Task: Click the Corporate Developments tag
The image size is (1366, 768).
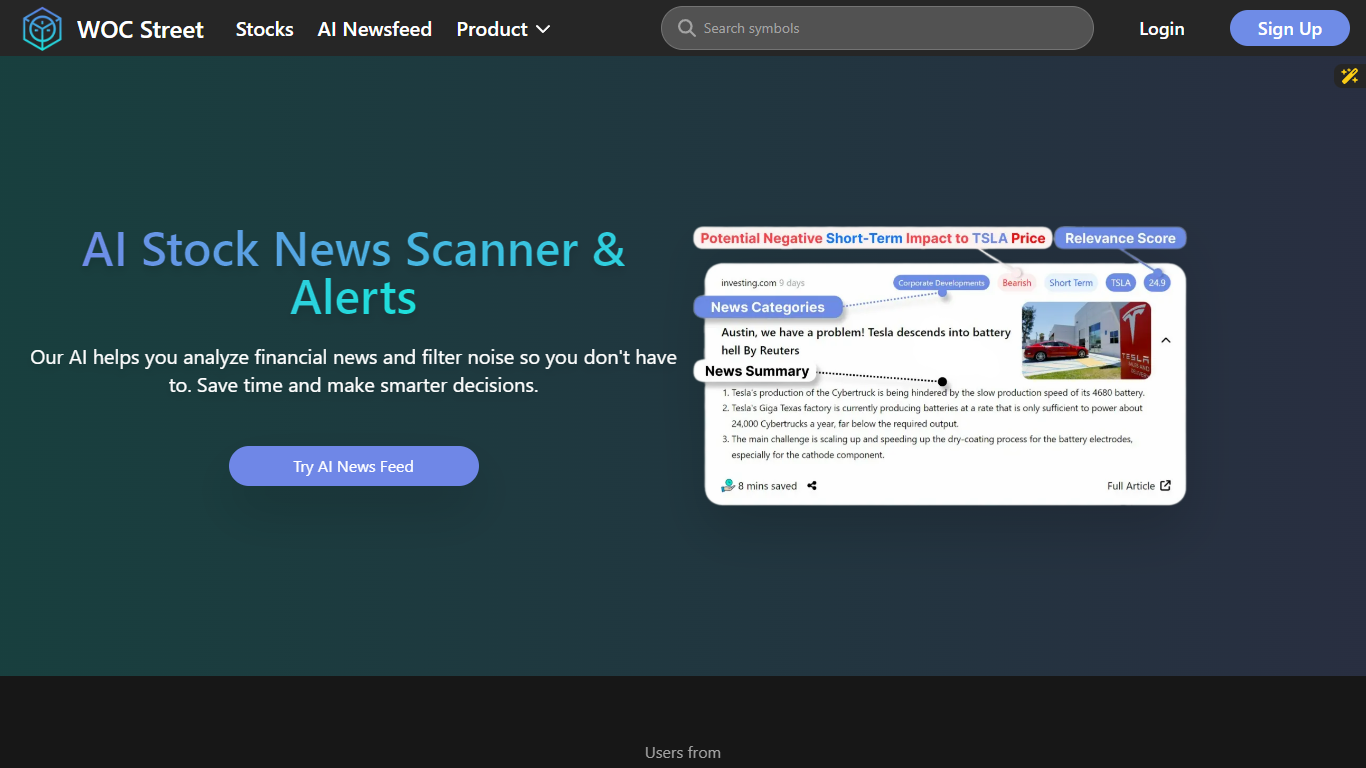Action: 941,283
